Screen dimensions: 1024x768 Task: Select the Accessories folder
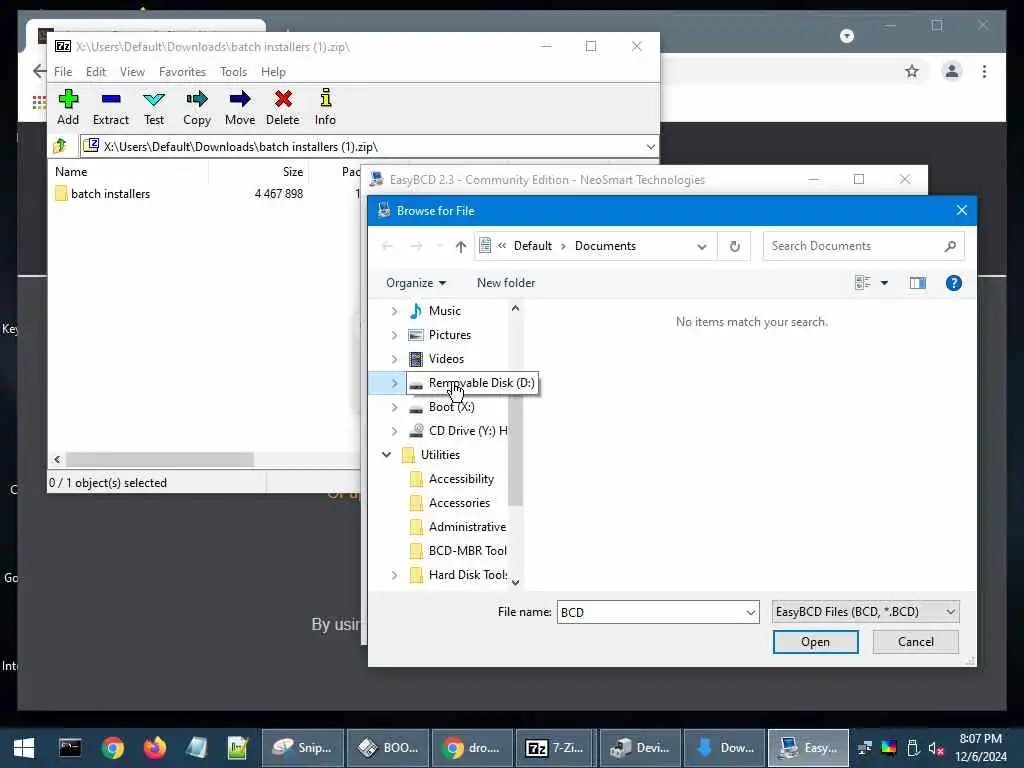click(x=459, y=503)
